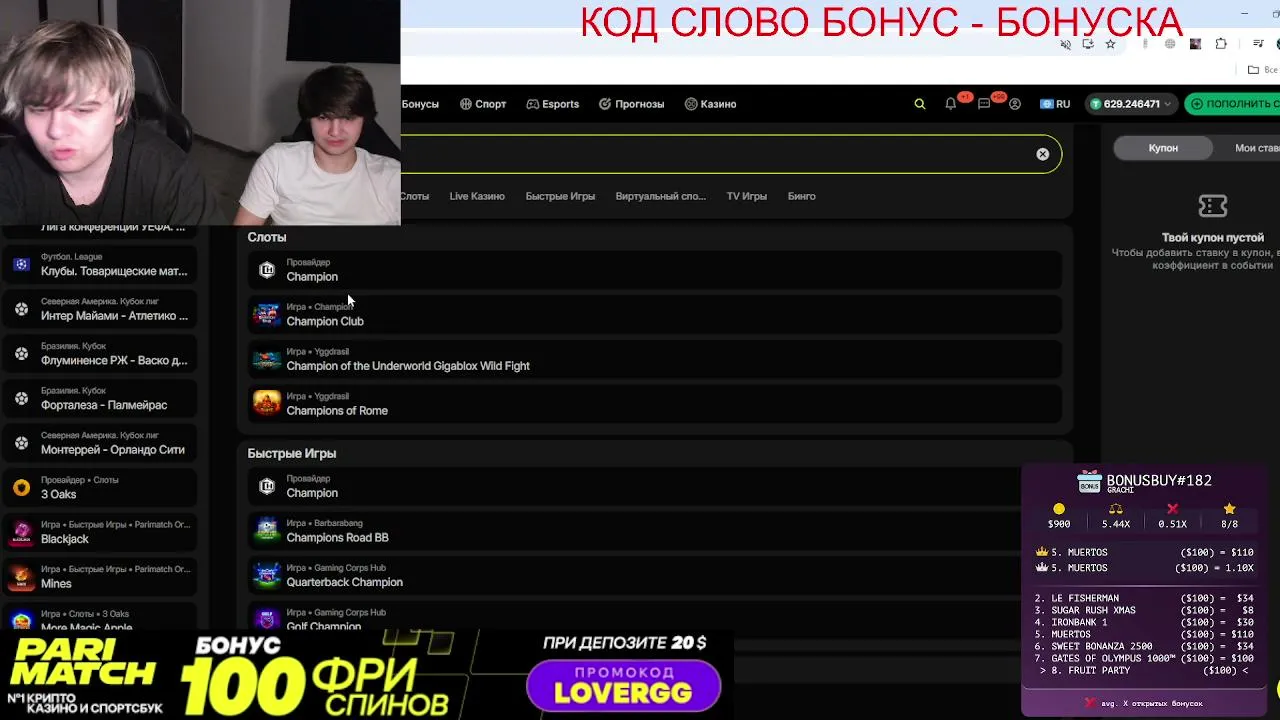Click the install app icon in address bar
The image size is (1280, 720).
click(x=1088, y=44)
